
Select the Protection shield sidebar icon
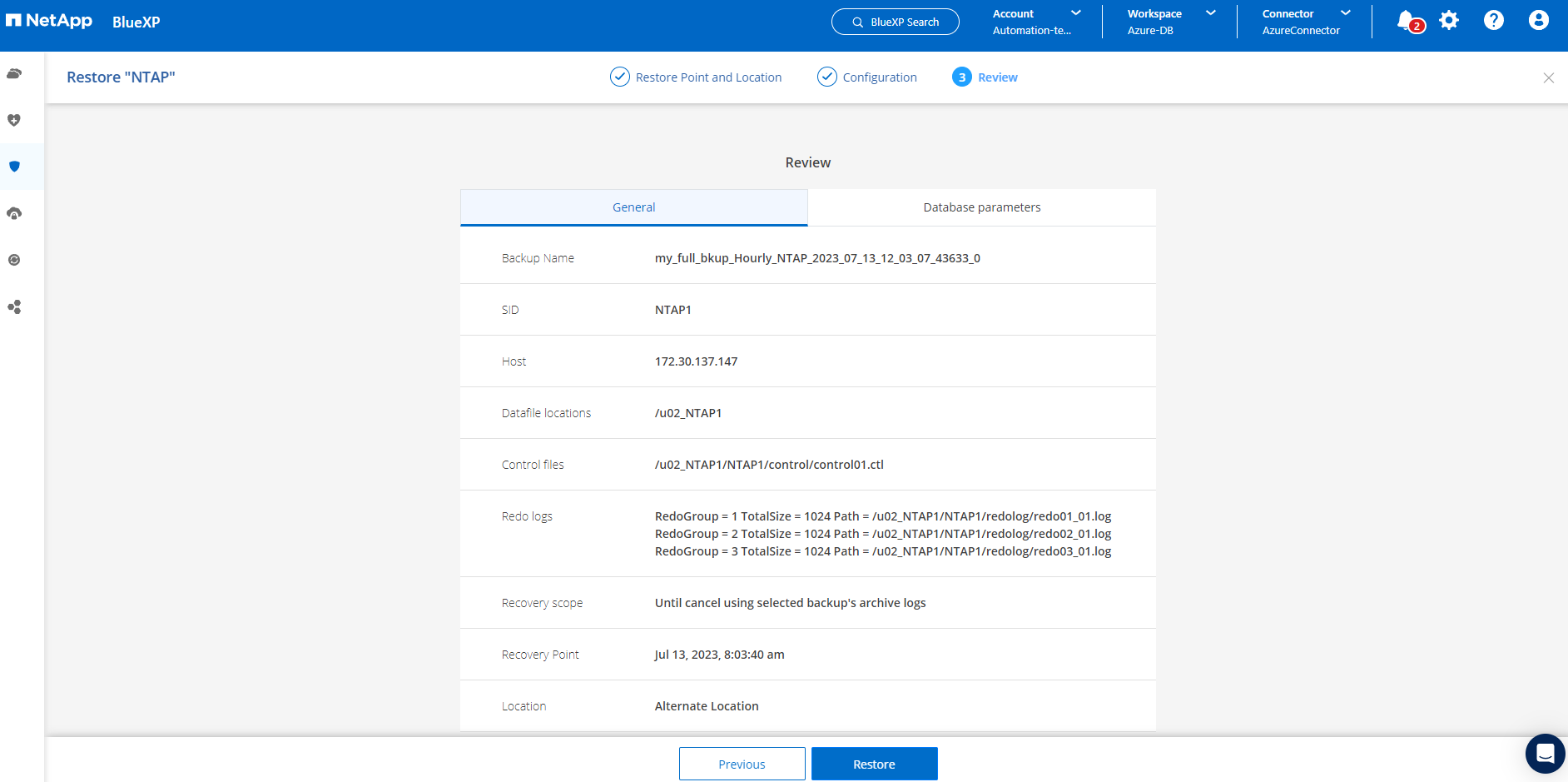(14, 167)
